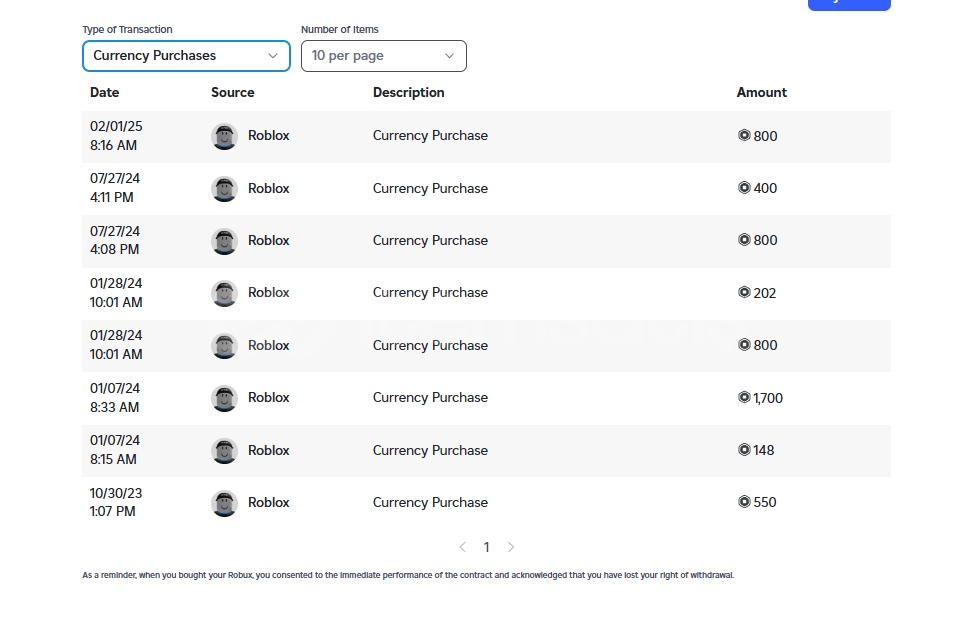Click Roblox avatar in 07/27/24 4:11 PM row

tap(224, 189)
